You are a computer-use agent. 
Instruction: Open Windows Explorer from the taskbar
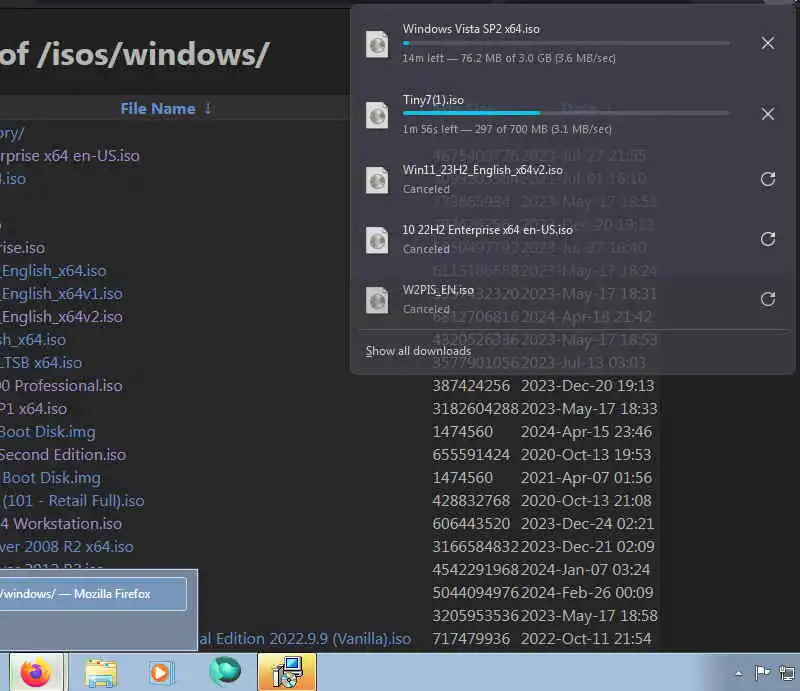[x=101, y=672]
